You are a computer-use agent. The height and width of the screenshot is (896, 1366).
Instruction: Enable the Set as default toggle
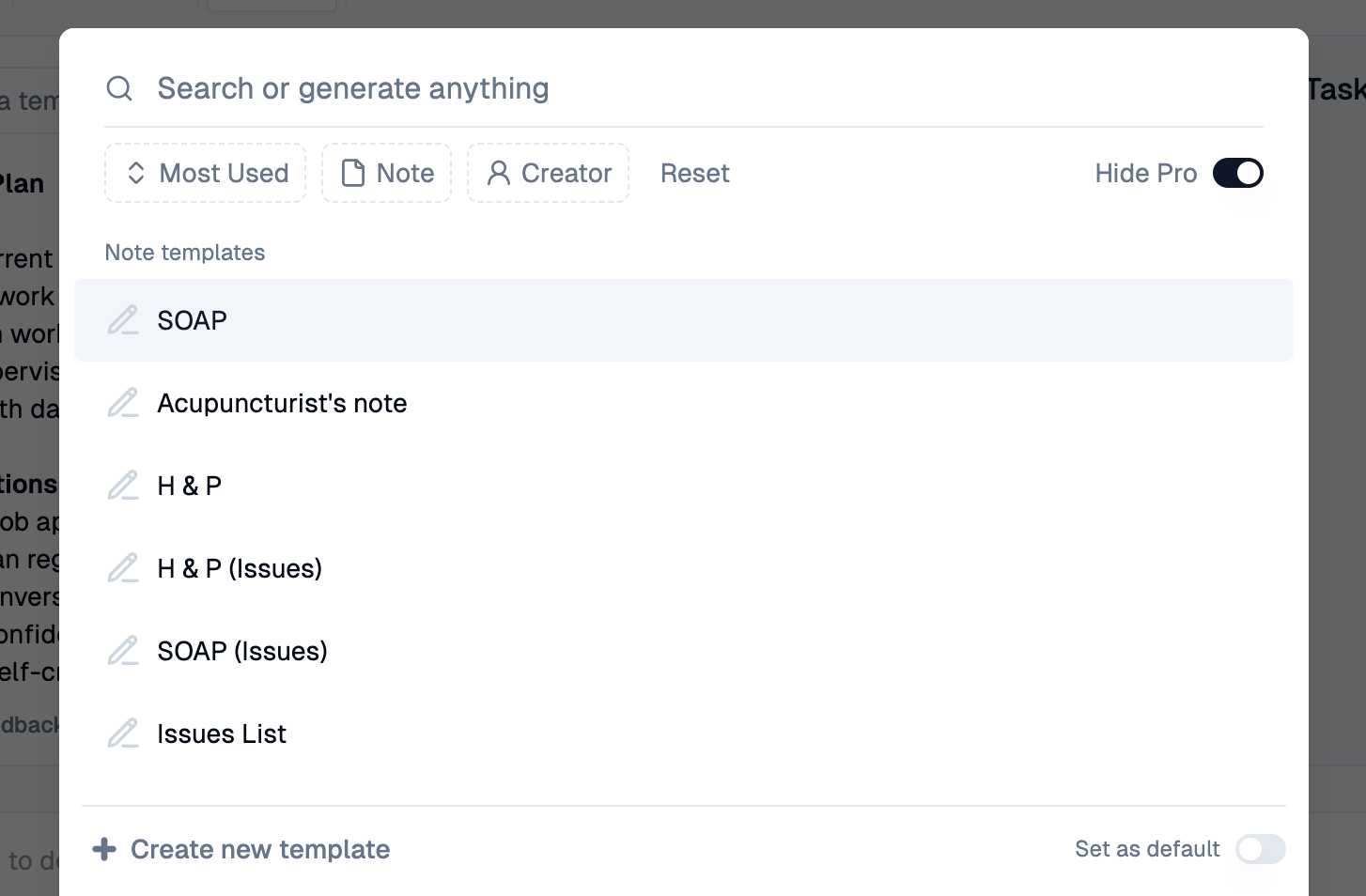coord(1260,849)
